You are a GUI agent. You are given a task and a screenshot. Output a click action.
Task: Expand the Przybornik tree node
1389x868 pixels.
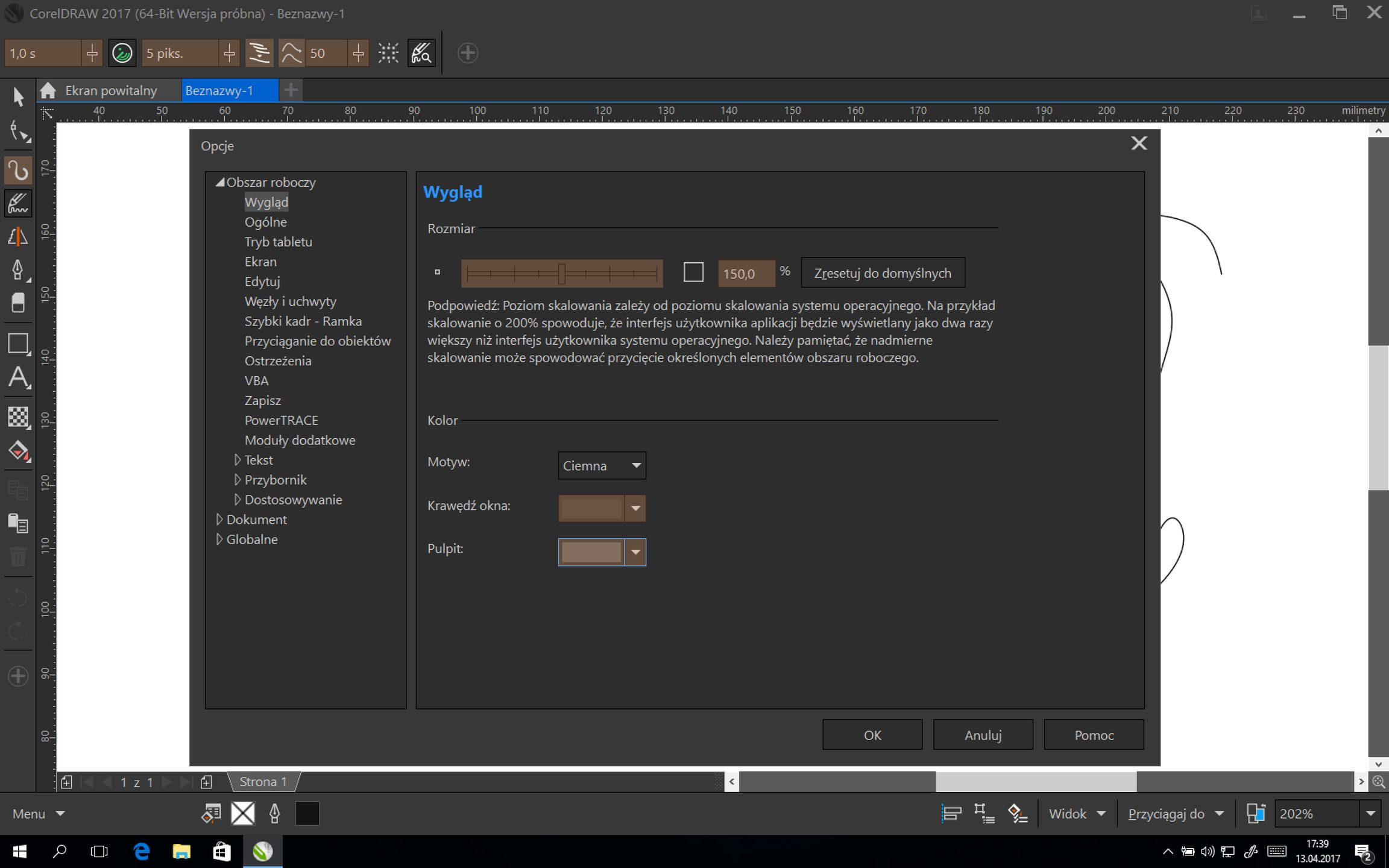pos(238,480)
